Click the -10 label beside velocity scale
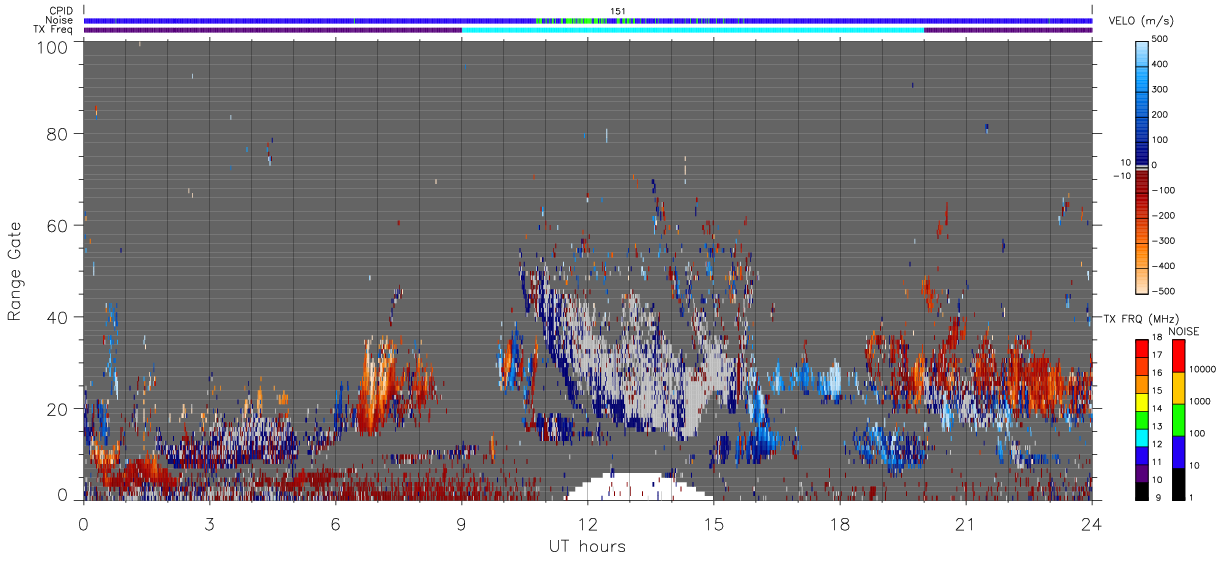This screenshot has width=1228, height=567. coord(1124,176)
